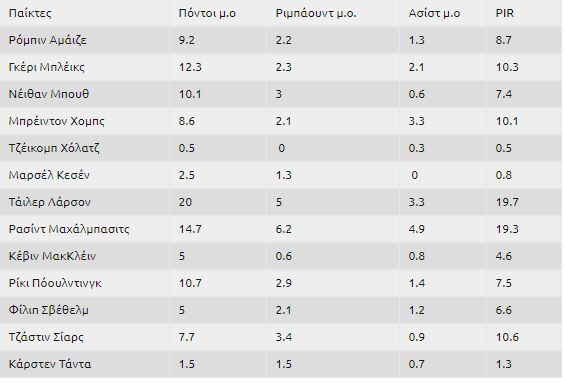
Task: Select the Μαρσέλ Κεσέν name cell
Action: tap(49, 175)
